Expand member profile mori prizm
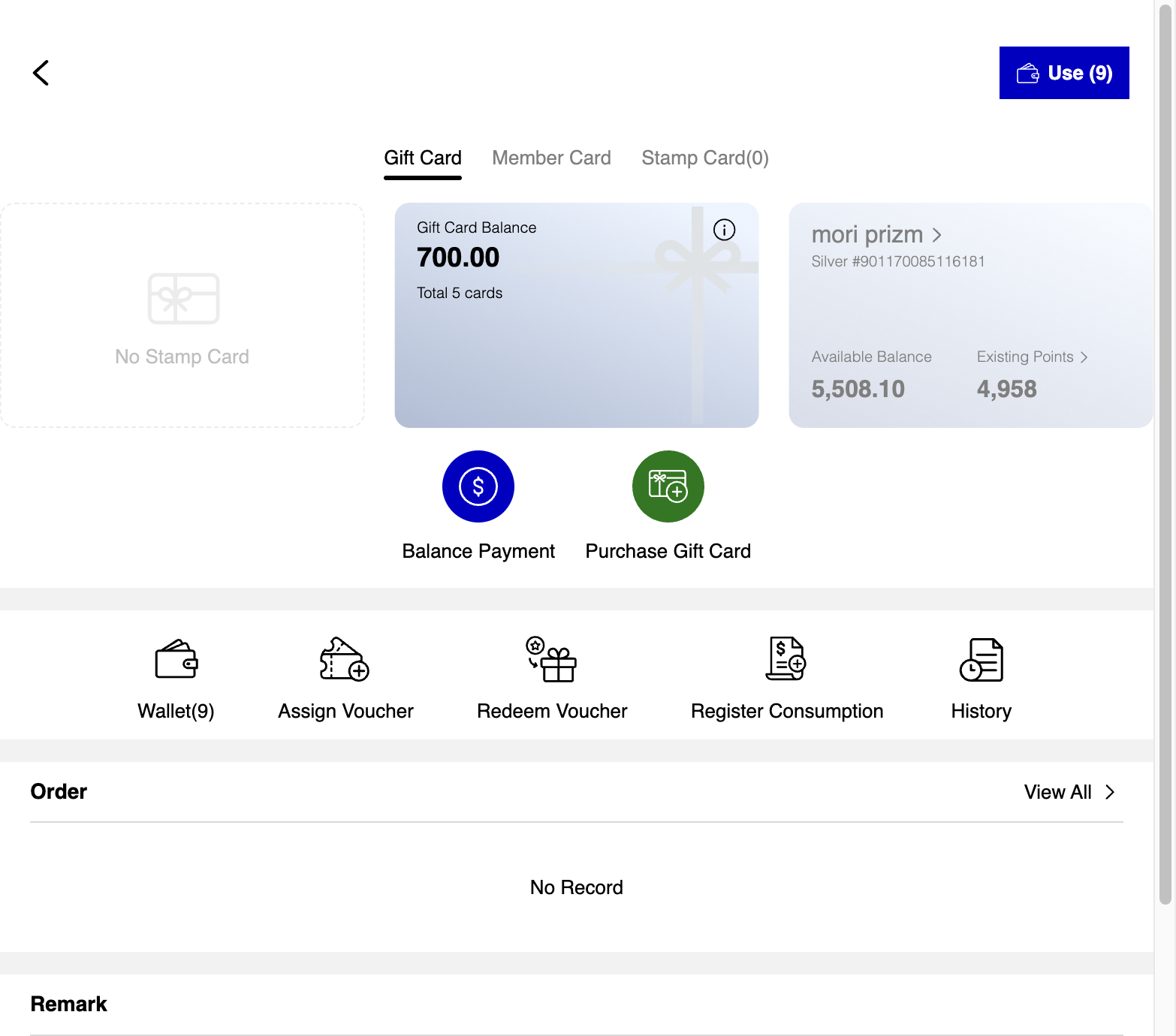1176x1036 pixels. coord(876,235)
